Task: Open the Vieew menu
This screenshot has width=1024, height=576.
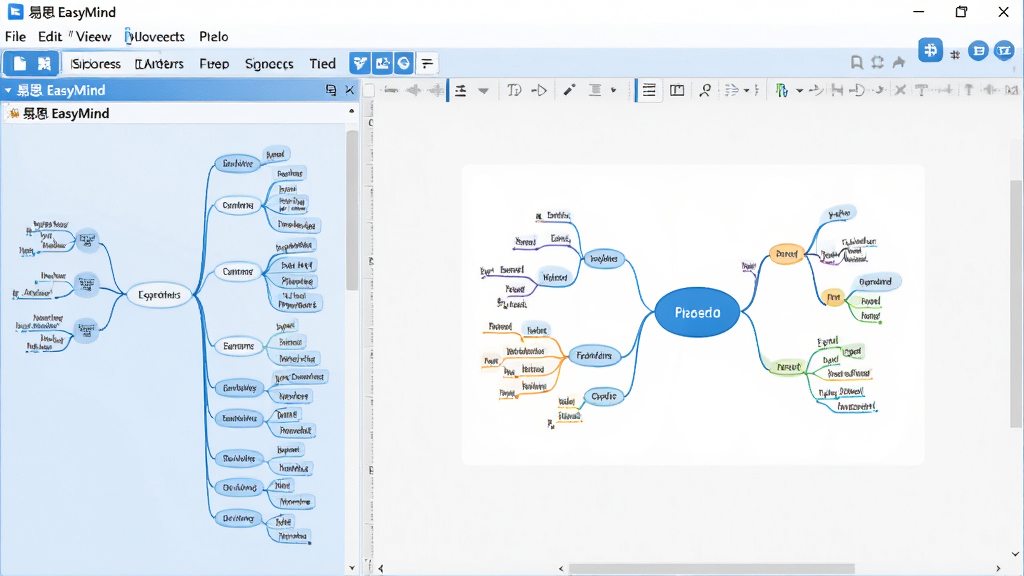Action: pyautogui.click(x=93, y=37)
